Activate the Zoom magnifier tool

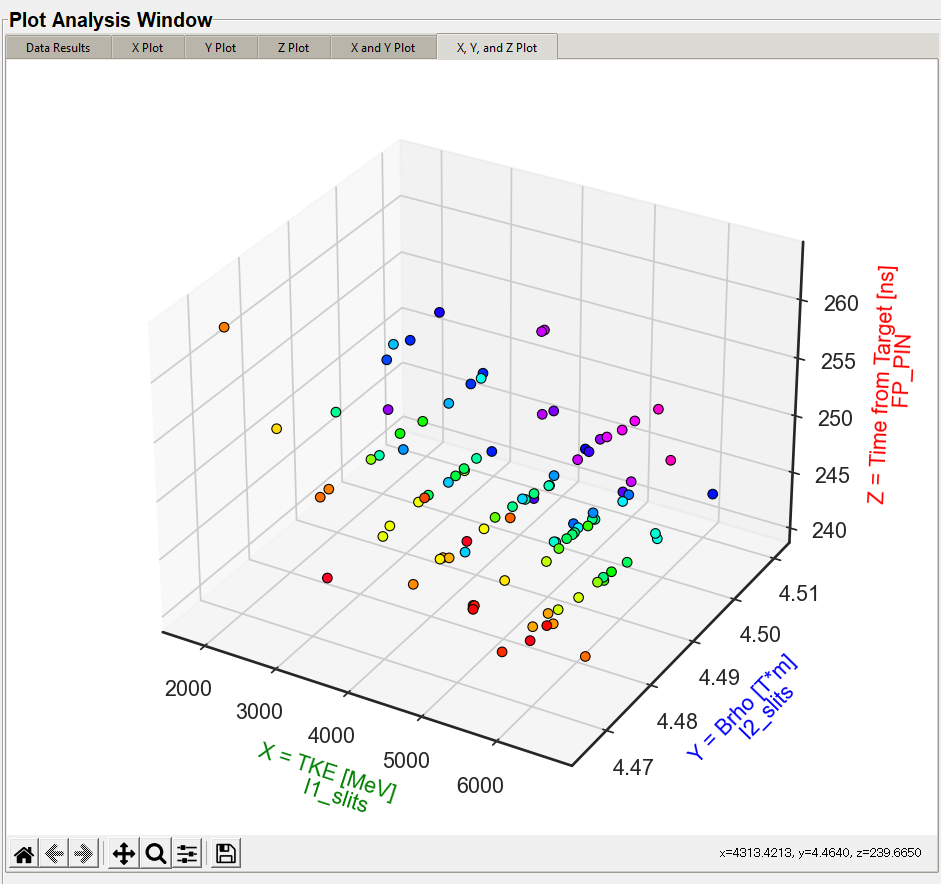(155, 853)
